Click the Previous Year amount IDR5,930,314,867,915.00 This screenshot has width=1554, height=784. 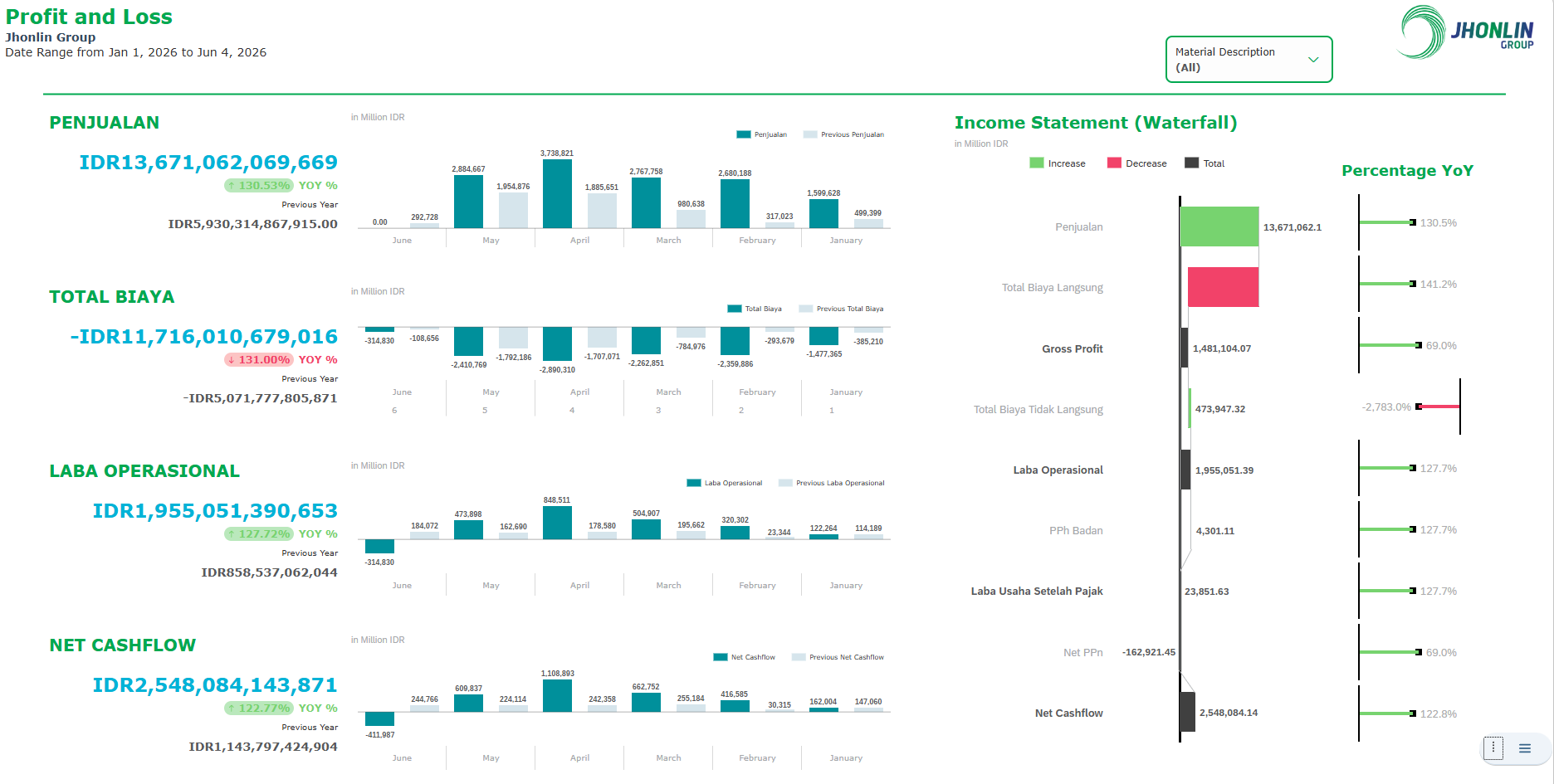pyautogui.click(x=252, y=224)
